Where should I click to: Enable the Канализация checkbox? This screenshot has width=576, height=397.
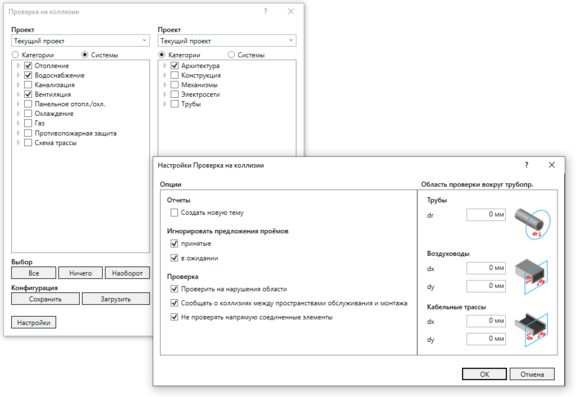(x=28, y=85)
